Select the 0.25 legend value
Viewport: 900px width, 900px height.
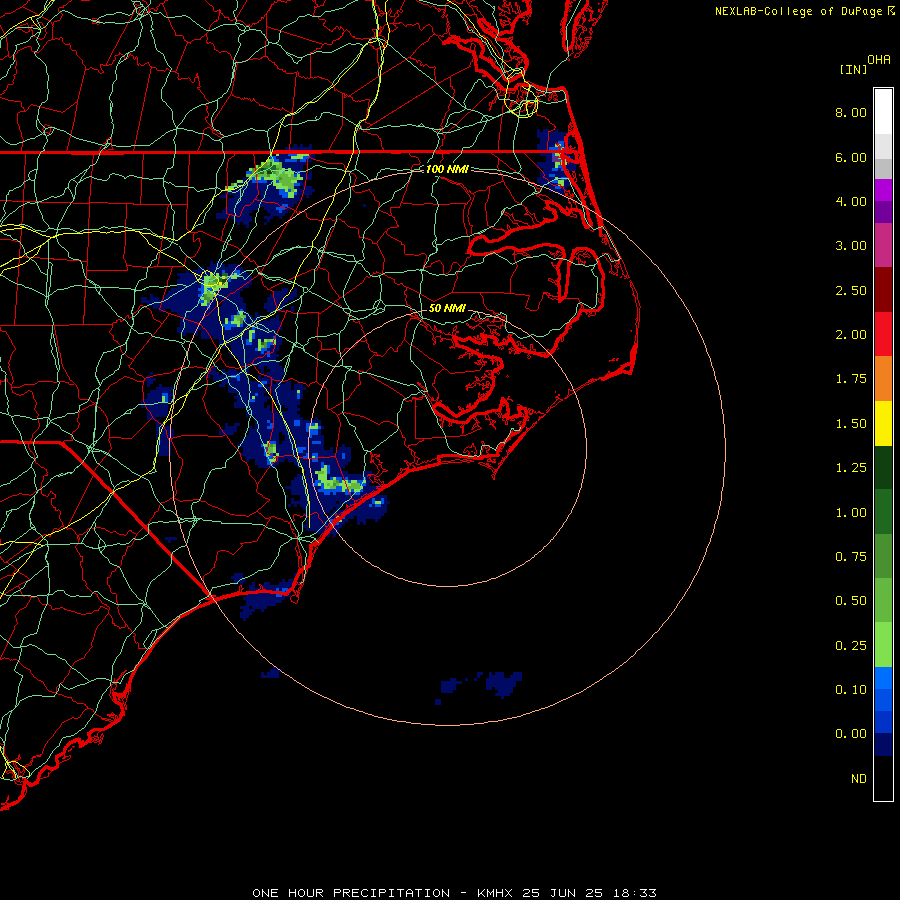pyautogui.click(x=851, y=646)
